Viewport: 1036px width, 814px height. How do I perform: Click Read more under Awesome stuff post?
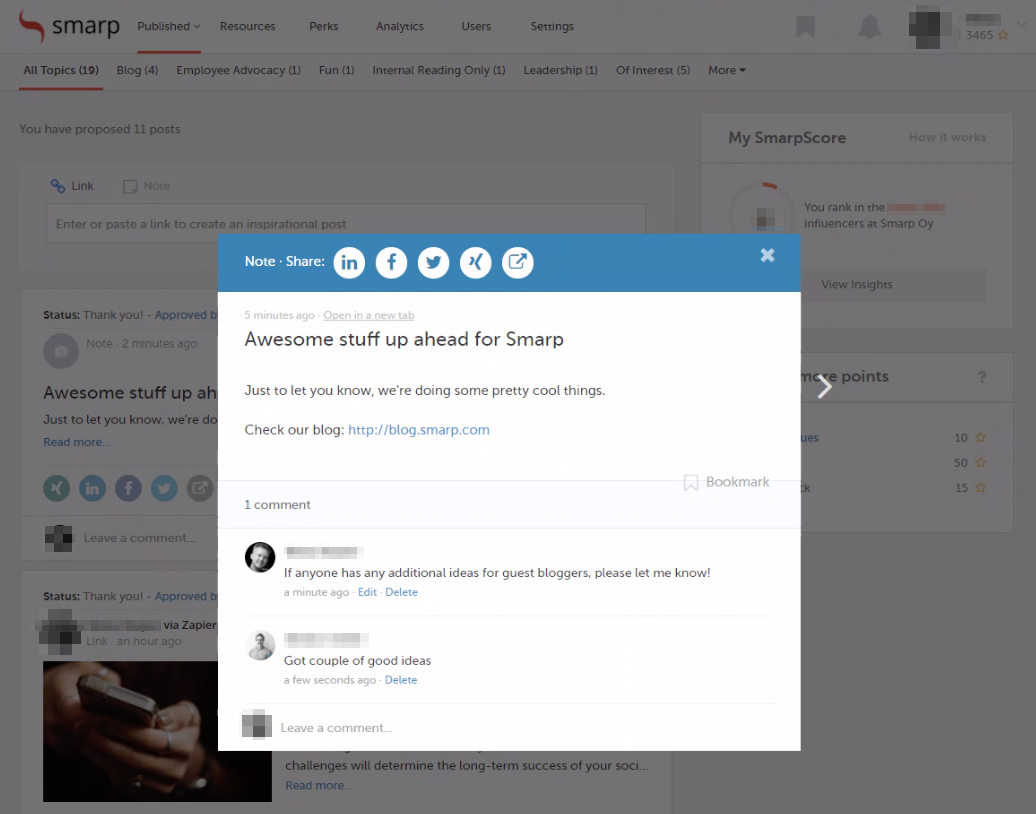tap(77, 442)
